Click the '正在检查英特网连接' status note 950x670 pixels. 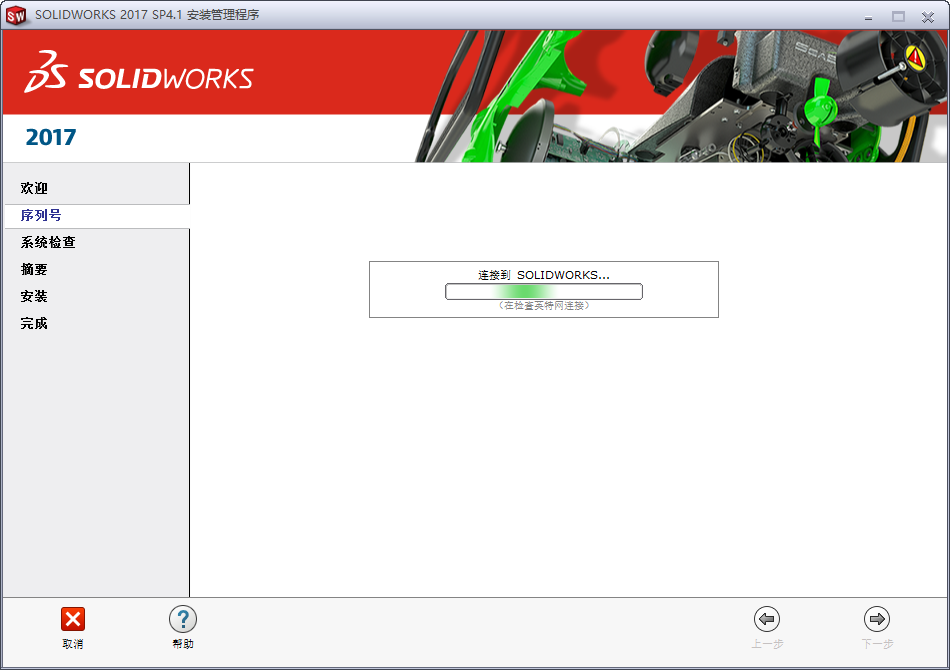click(x=544, y=306)
